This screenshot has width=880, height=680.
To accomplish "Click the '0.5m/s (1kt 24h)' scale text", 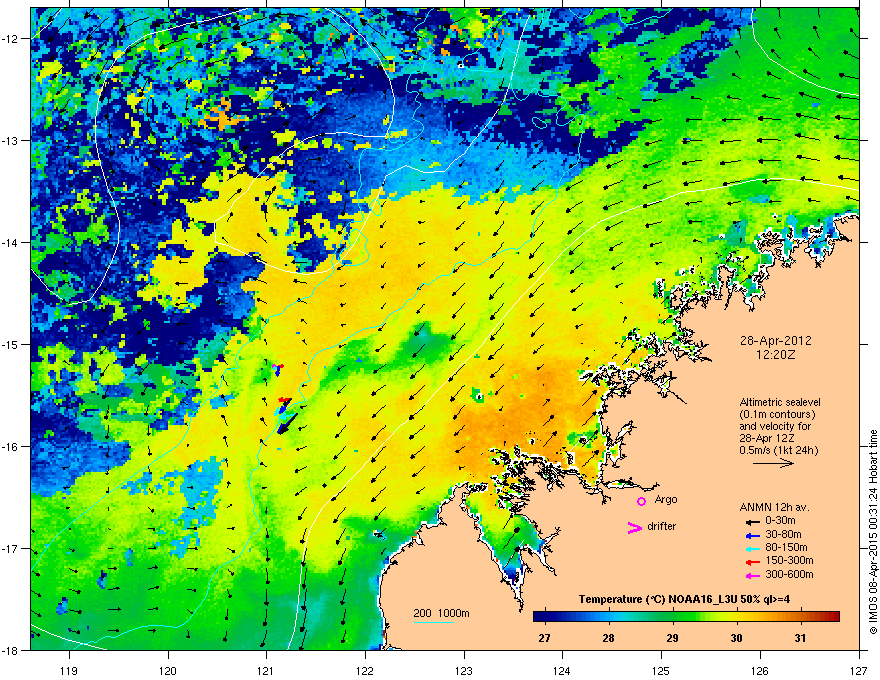I will pos(778,450).
